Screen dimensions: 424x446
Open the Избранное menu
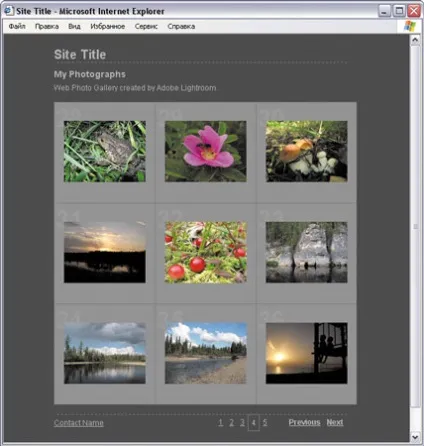(108, 26)
